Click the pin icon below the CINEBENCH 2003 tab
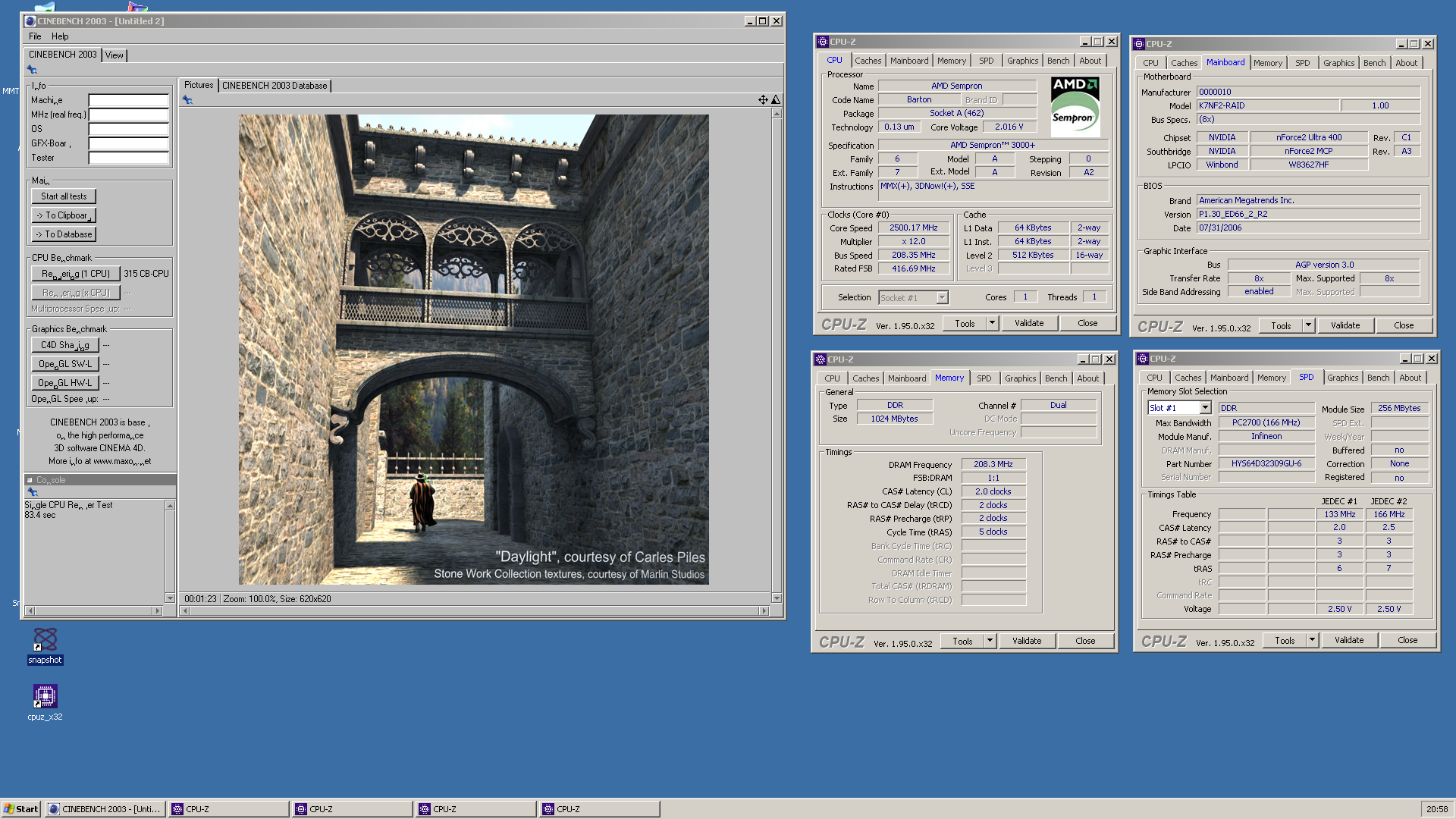 coord(32,70)
